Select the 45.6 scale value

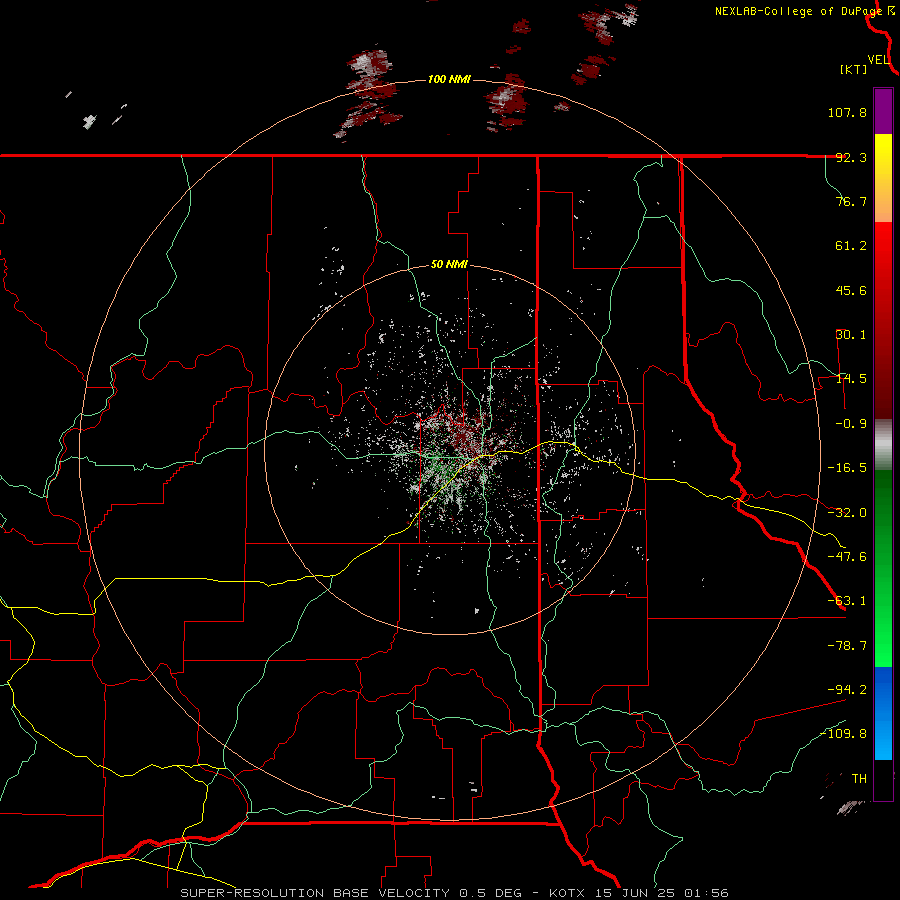pos(851,290)
